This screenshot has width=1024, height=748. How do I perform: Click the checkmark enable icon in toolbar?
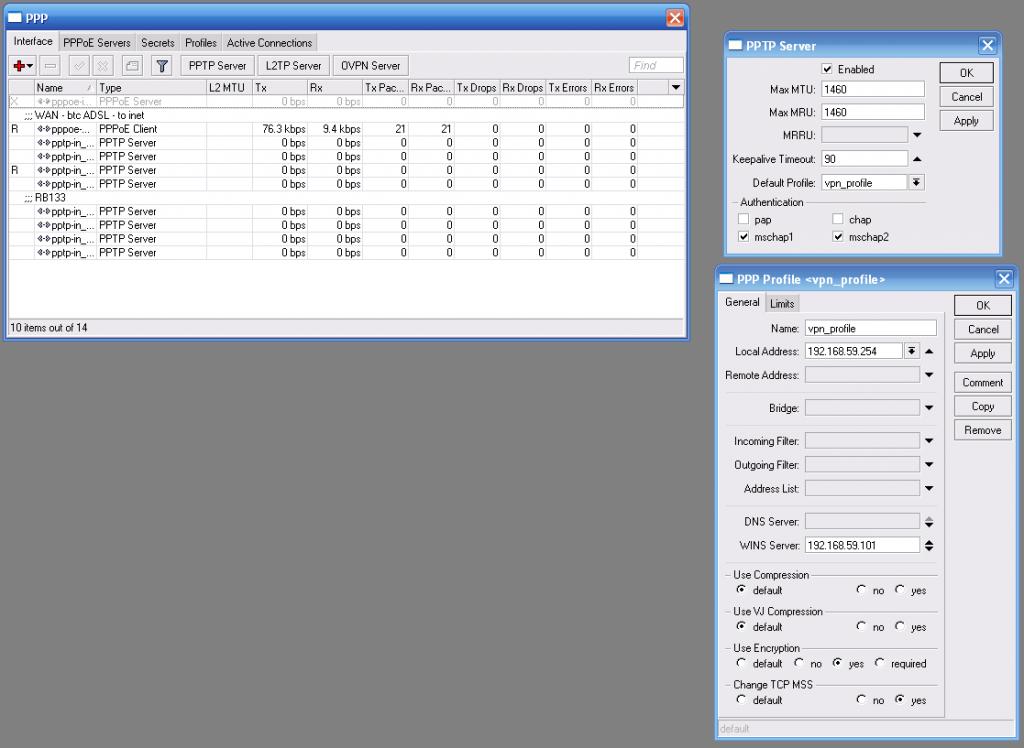point(79,66)
